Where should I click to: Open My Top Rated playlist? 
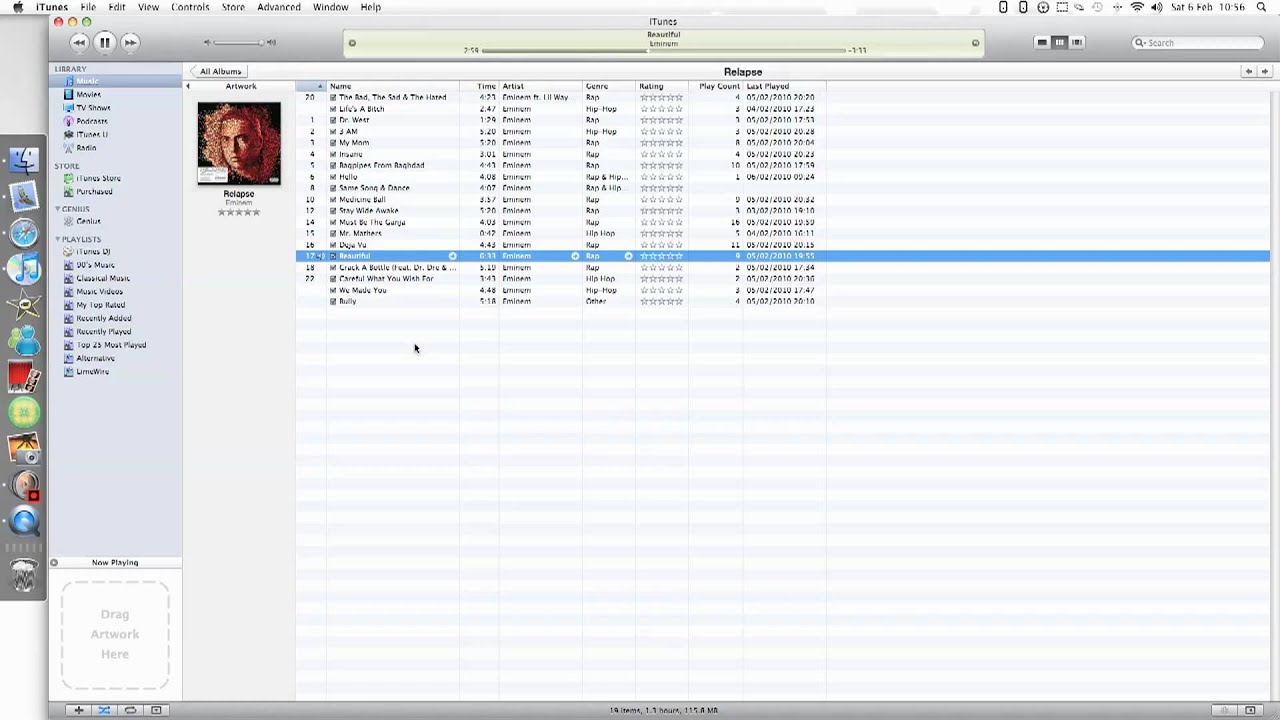click(100, 305)
